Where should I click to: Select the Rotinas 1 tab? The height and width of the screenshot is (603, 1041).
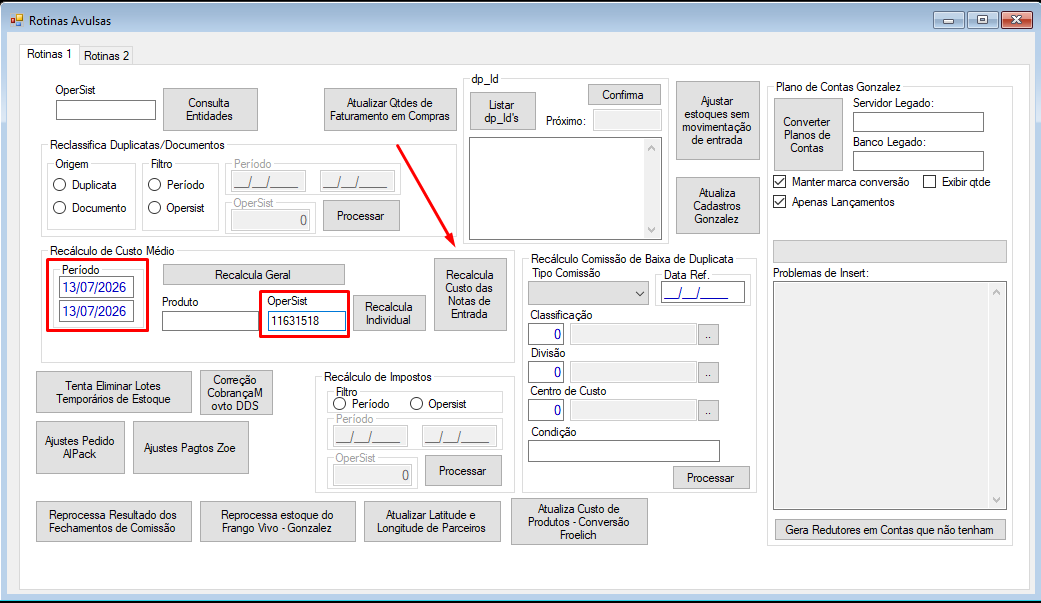49,54
